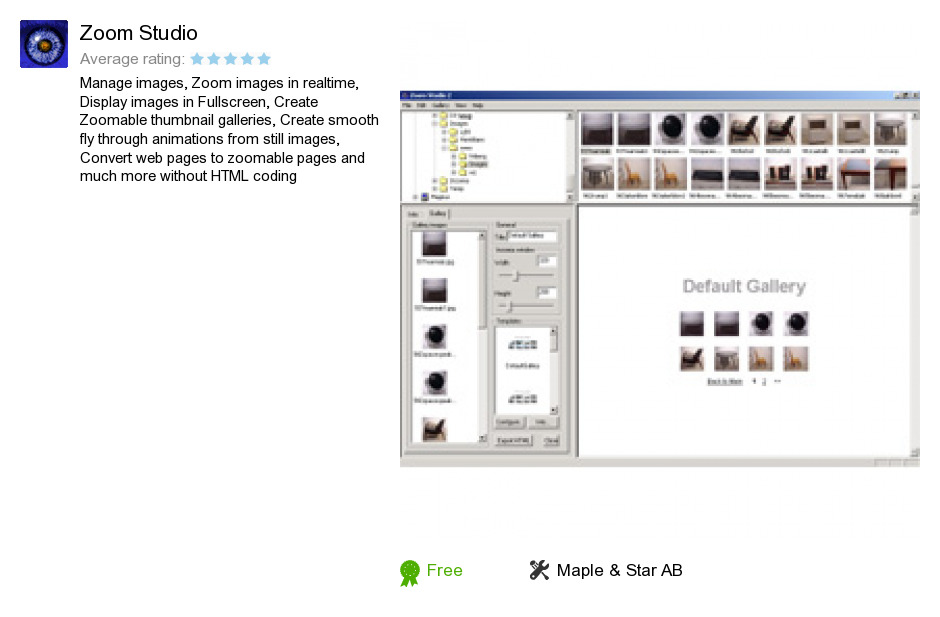Viewport: 940px width, 617px height.
Task: Select the last thumbnail in the browser's bottom row
Action: coord(890,174)
